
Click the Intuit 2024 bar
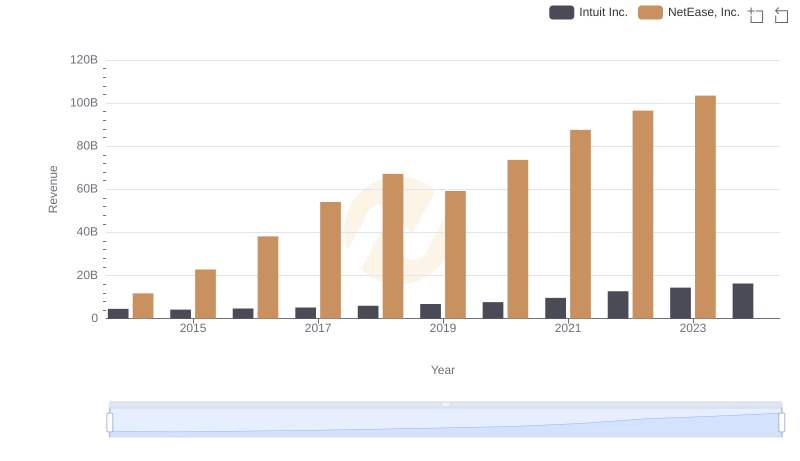743,301
